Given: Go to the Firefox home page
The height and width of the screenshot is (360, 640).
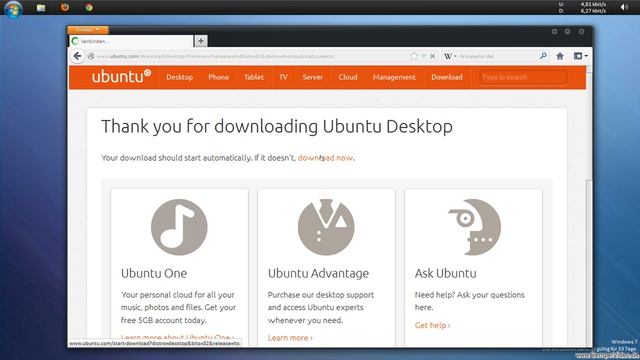Looking at the screenshot, I should point(560,56).
